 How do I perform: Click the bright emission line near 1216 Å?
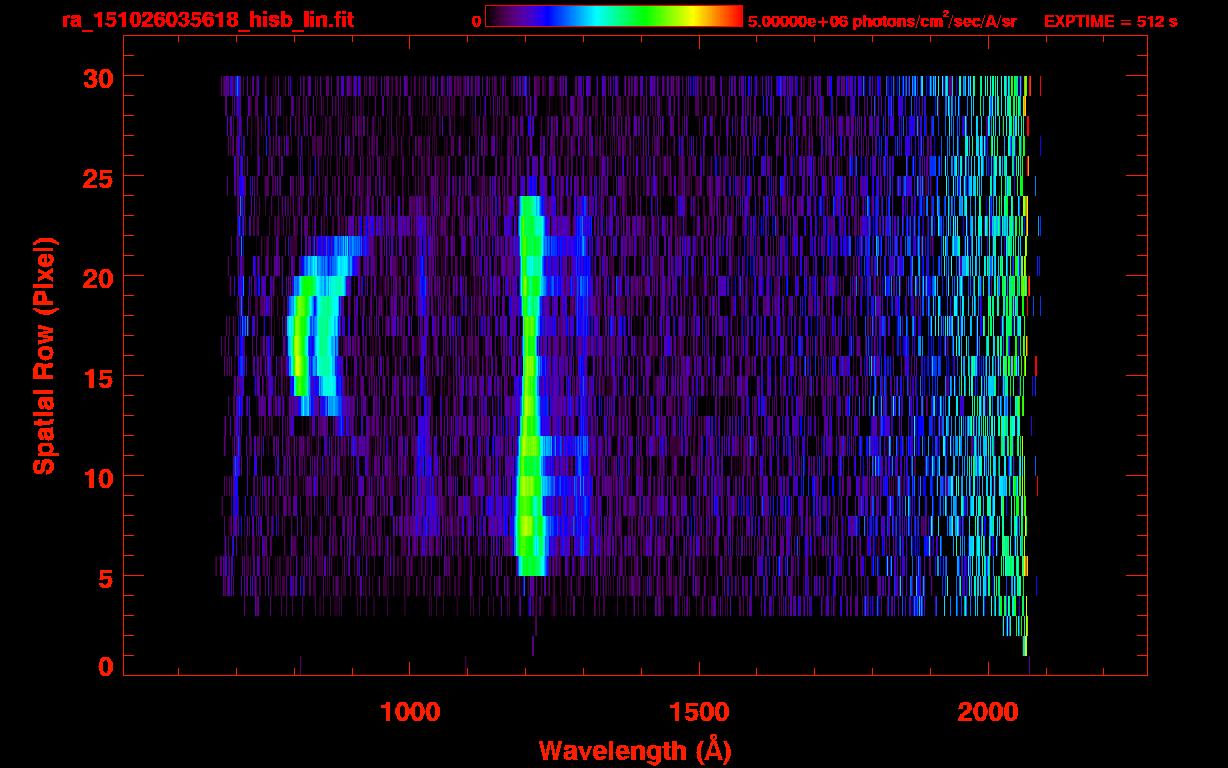tap(530, 386)
